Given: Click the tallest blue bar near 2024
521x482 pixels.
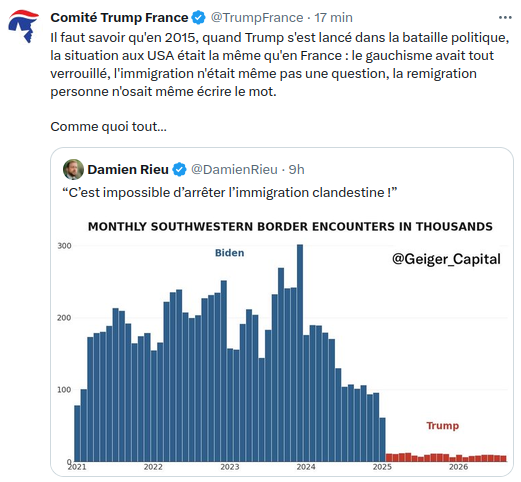Looking at the screenshot, I should [300, 353].
